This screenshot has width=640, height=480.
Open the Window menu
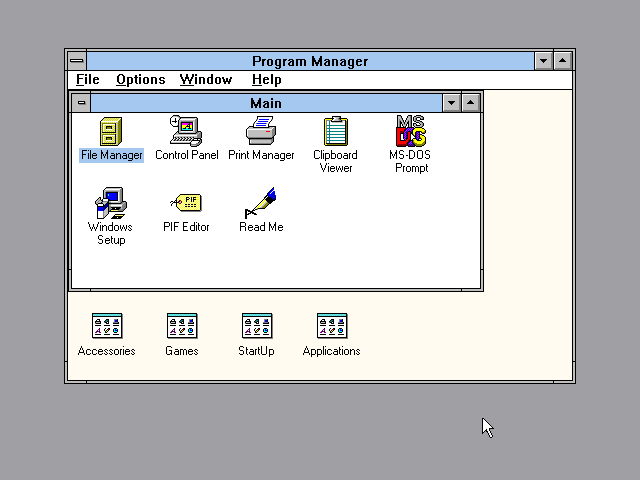point(206,80)
